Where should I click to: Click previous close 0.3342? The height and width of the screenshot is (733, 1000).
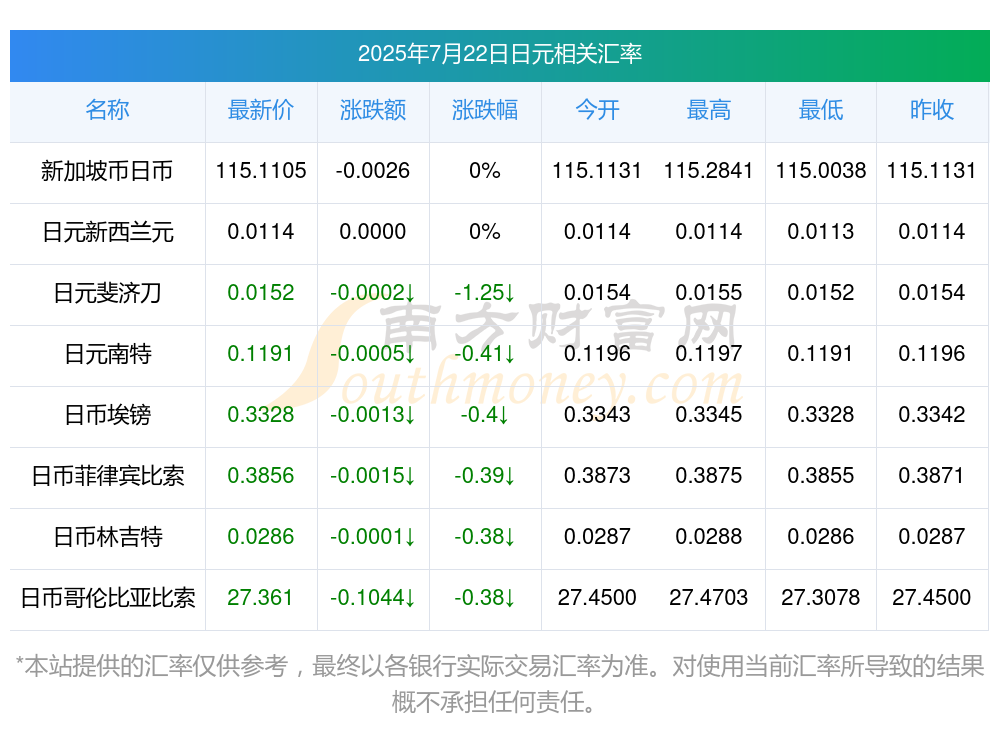pos(932,415)
